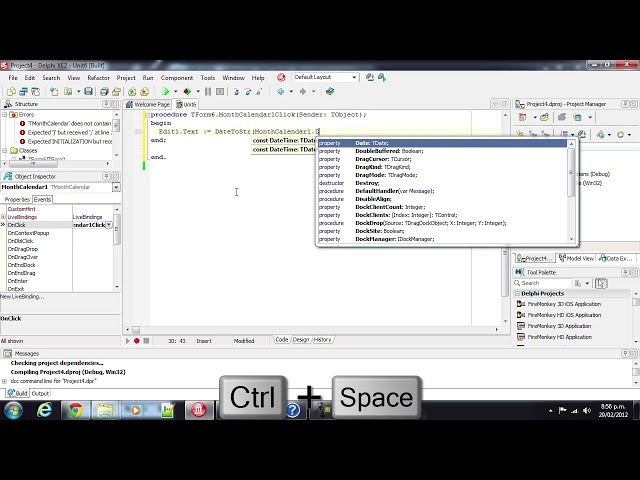
Task: Click the green Run button in toolbar
Action: coord(165,91)
